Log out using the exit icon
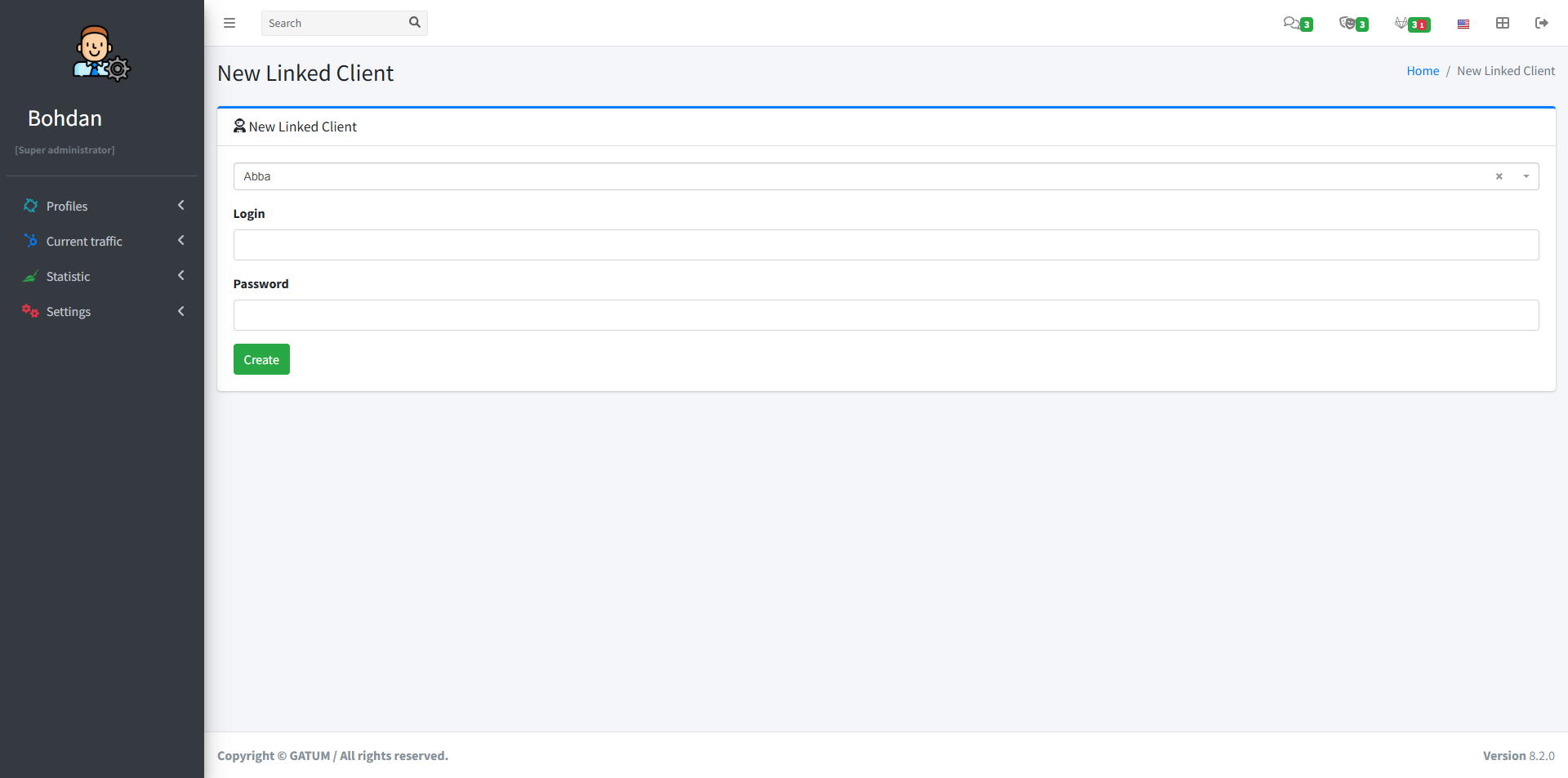 (1543, 23)
